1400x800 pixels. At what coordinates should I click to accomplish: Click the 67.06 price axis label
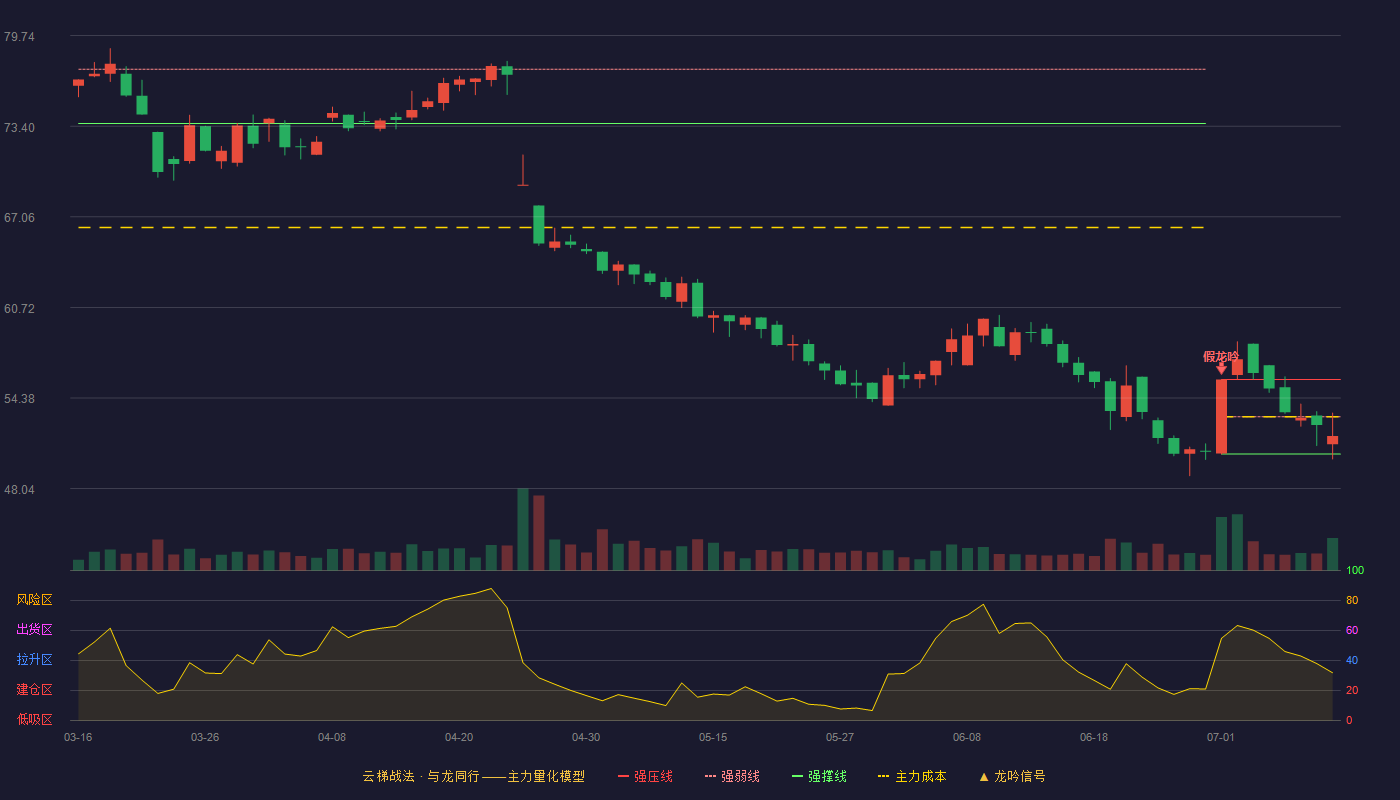coord(19,218)
